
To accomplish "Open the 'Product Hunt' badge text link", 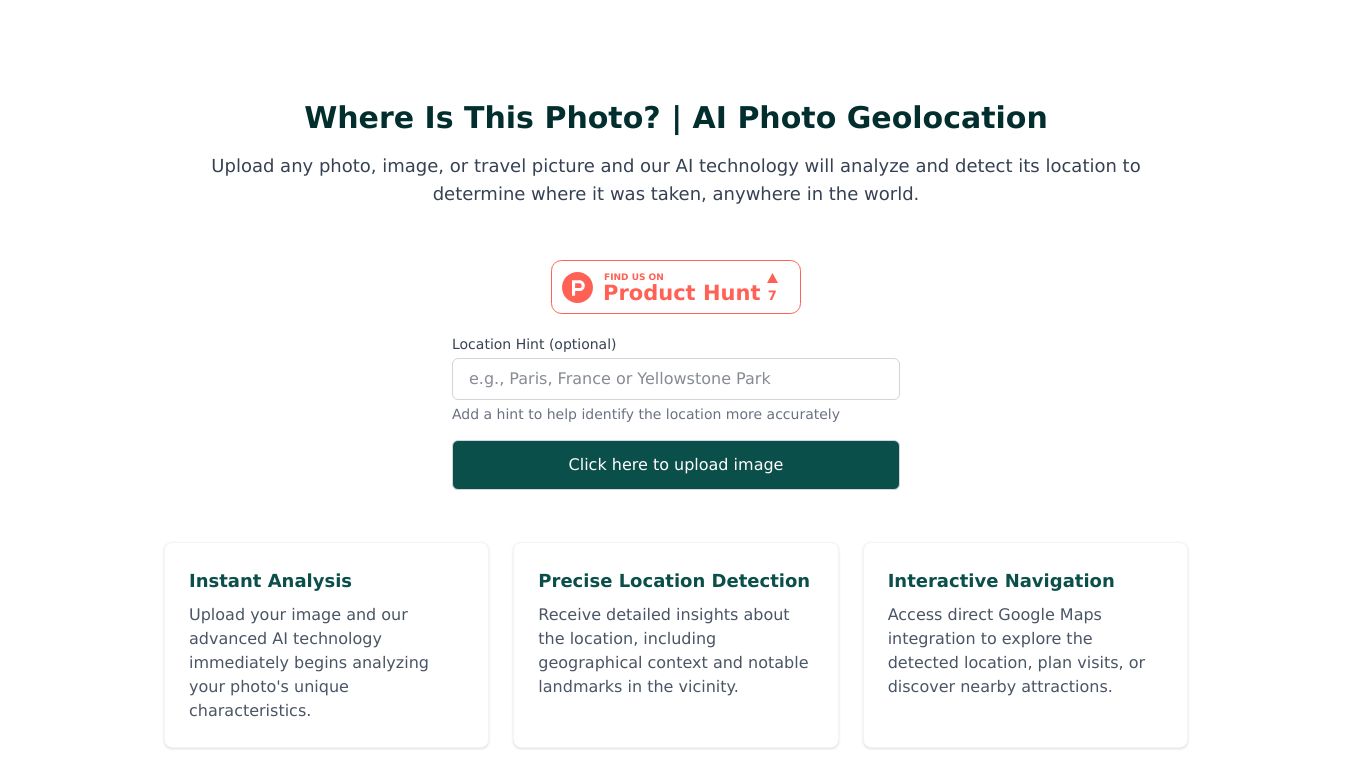I will 681,293.
